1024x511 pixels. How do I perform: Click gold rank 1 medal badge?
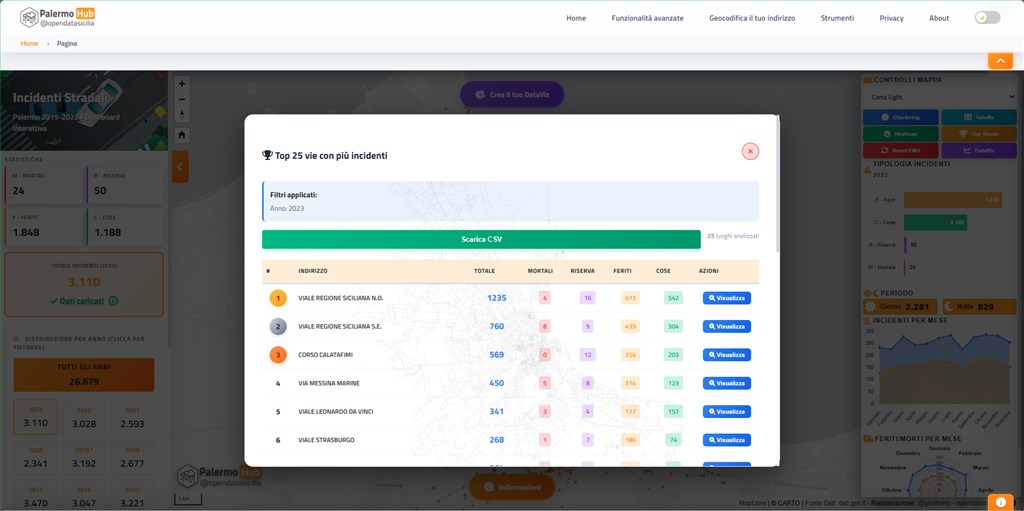278,298
